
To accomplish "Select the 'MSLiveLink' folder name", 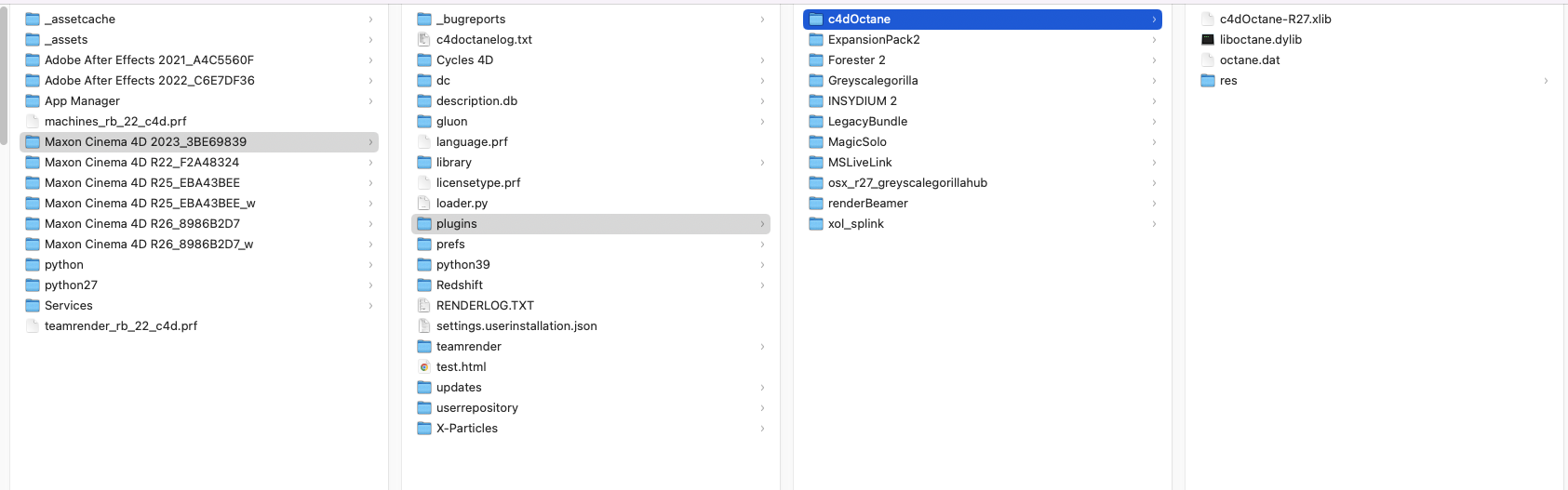I will pyautogui.click(x=860, y=162).
